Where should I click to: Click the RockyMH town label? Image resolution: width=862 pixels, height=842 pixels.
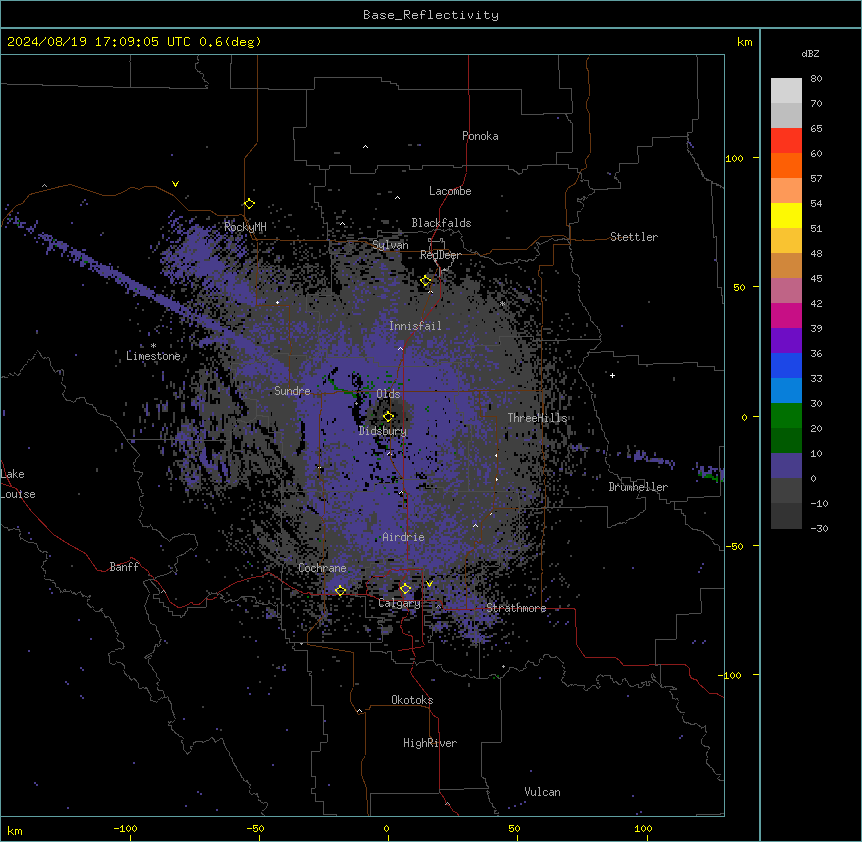pyautogui.click(x=245, y=227)
